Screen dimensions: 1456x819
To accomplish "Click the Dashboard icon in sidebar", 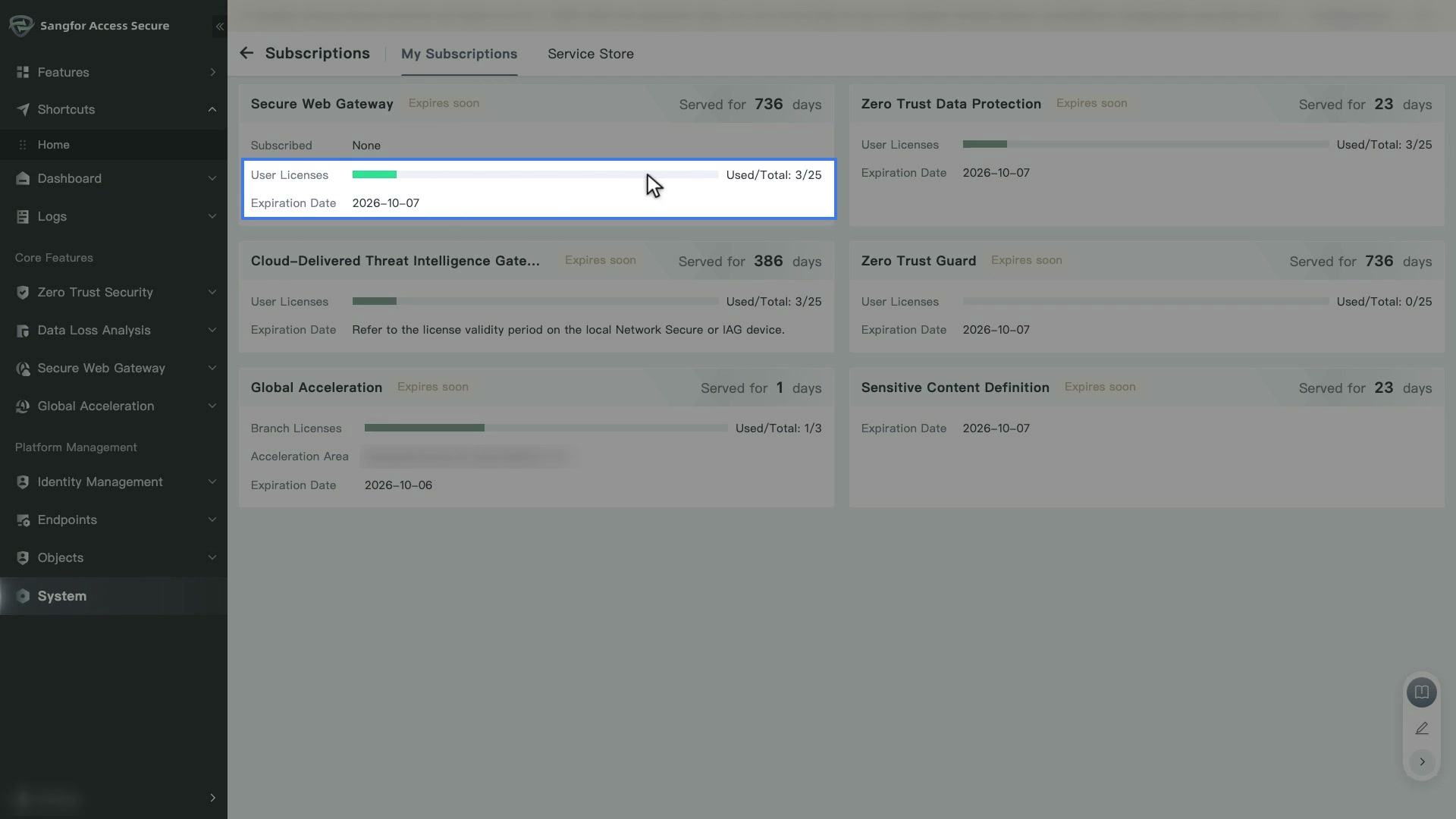I will (23, 178).
